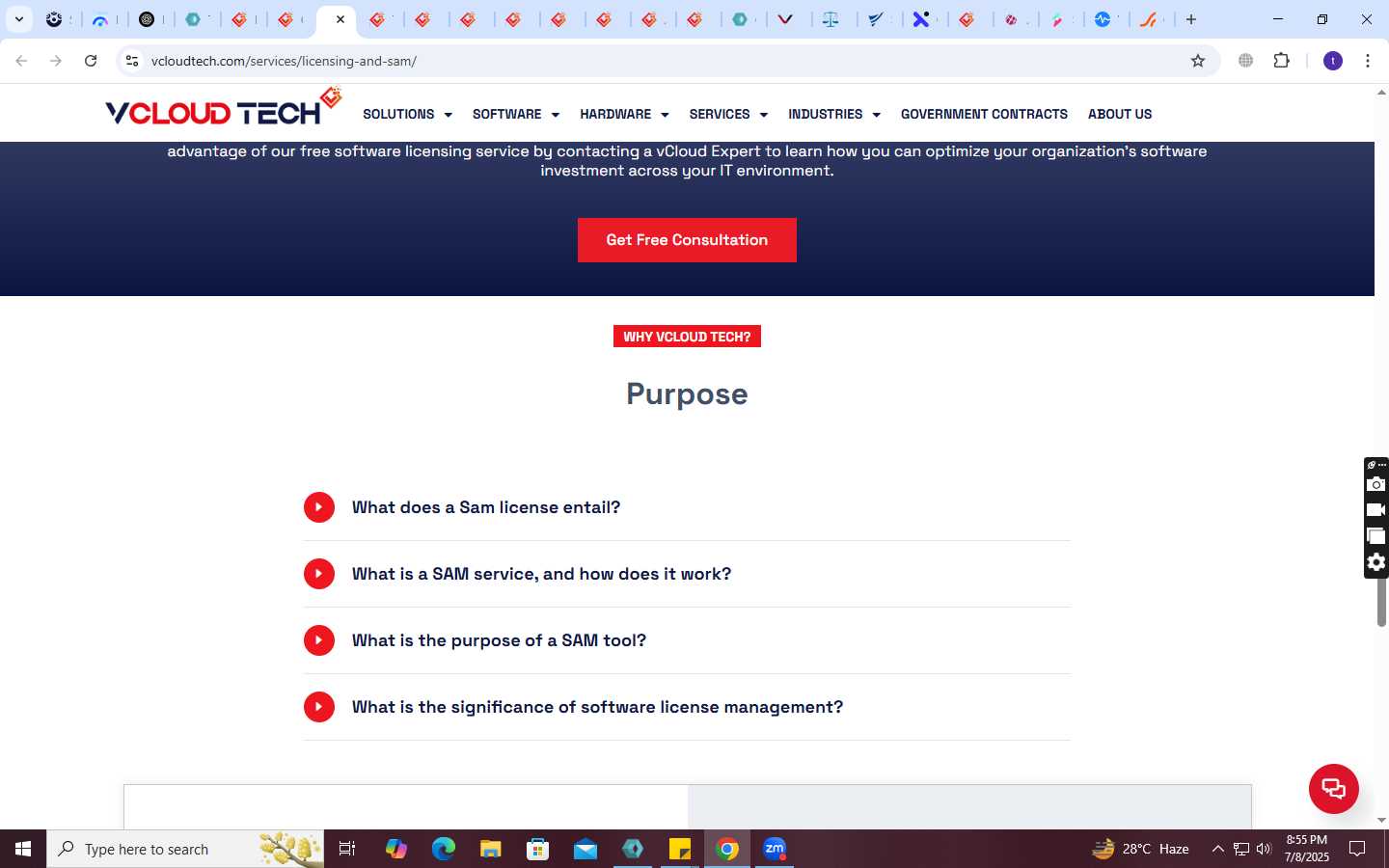Expand 'purpose of a SAM tool' arrow icon
Image resolution: width=1389 pixels, height=868 pixels.
pos(319,640)
